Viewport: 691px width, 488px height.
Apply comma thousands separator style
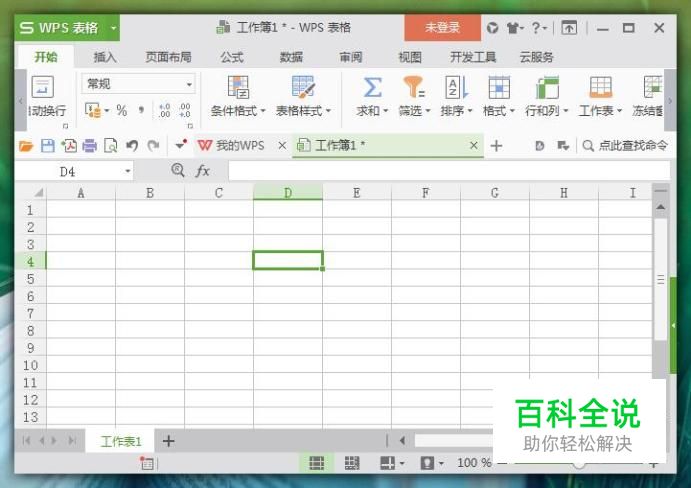point(141,110)
